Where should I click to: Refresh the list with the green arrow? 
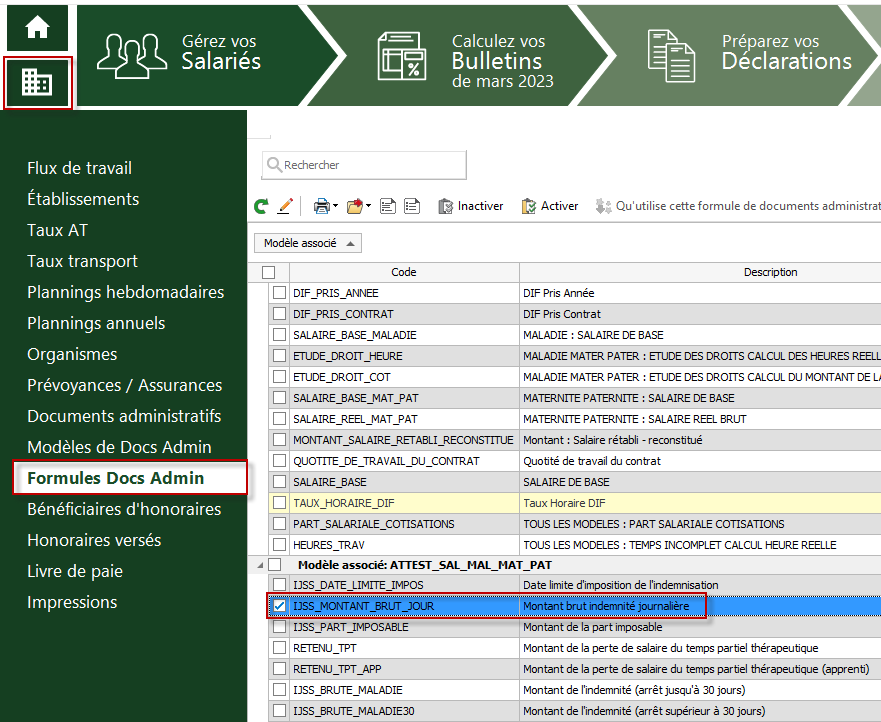261,206
